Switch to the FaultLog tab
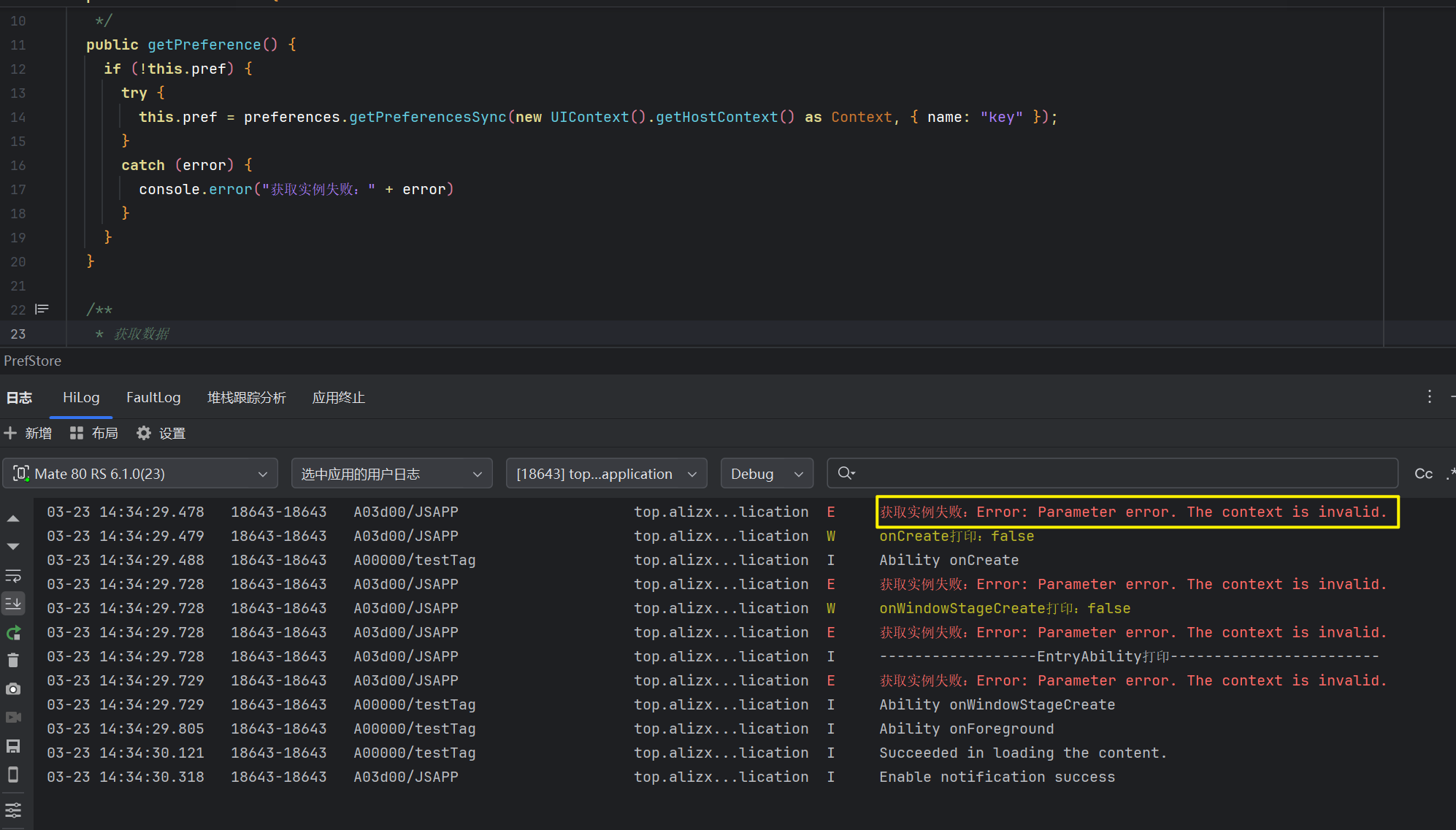 coord(153,398)
